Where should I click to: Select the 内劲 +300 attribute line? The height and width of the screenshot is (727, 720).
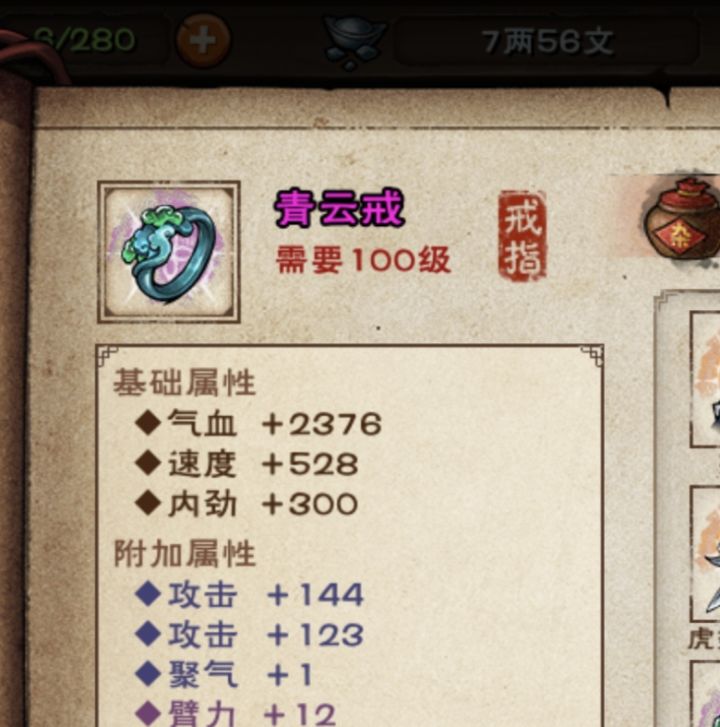pyautogui.click(x=247, y=504)
